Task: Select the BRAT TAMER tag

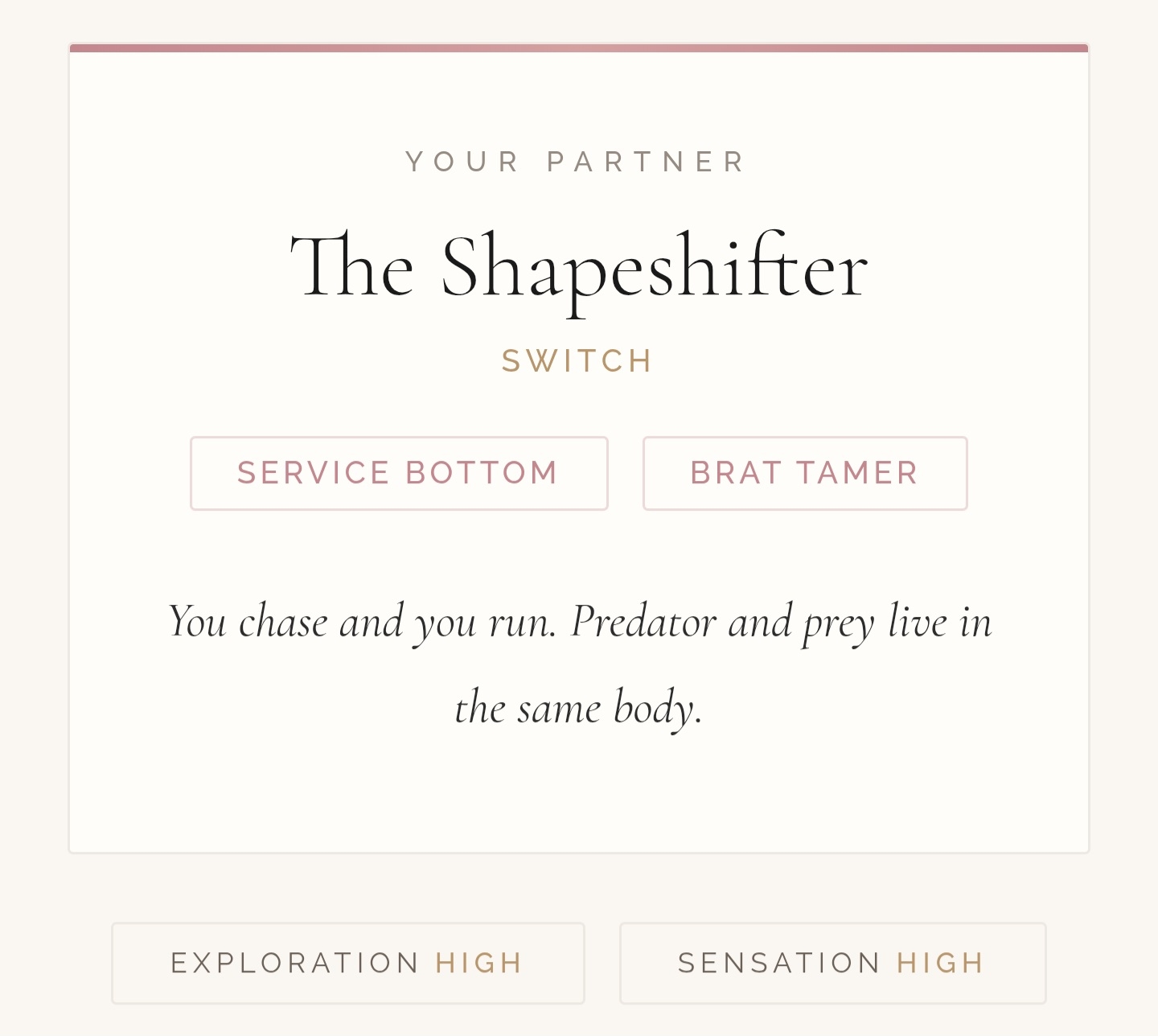Action: tap(804, 473)
